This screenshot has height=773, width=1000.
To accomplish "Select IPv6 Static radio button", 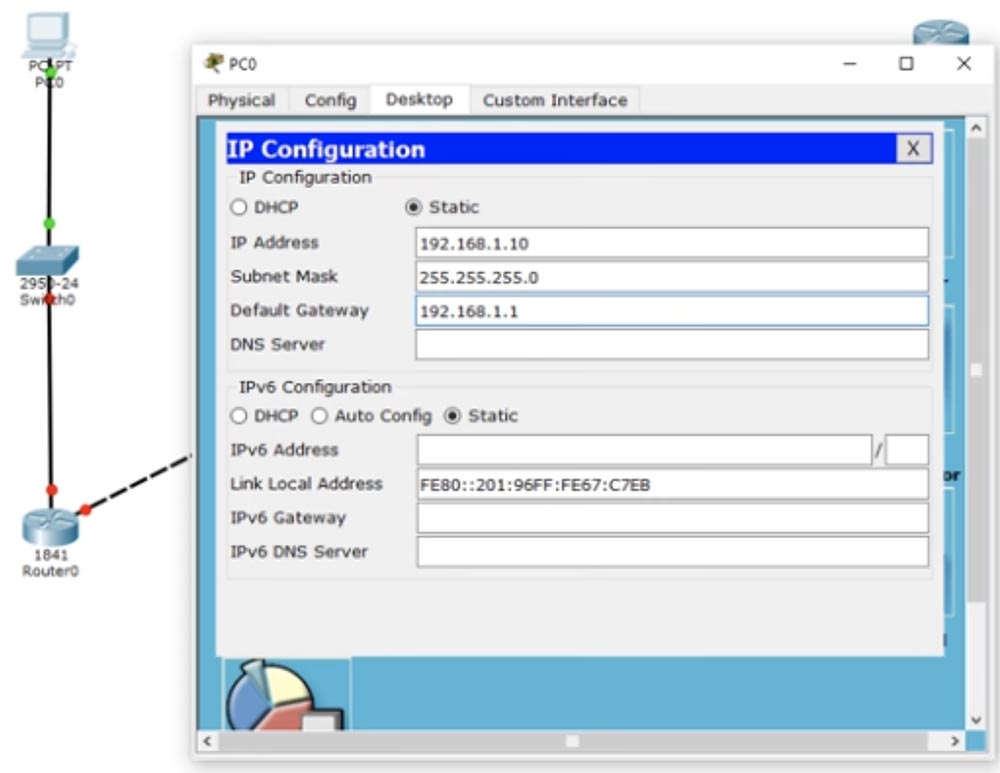I will (x=452, y=416).
